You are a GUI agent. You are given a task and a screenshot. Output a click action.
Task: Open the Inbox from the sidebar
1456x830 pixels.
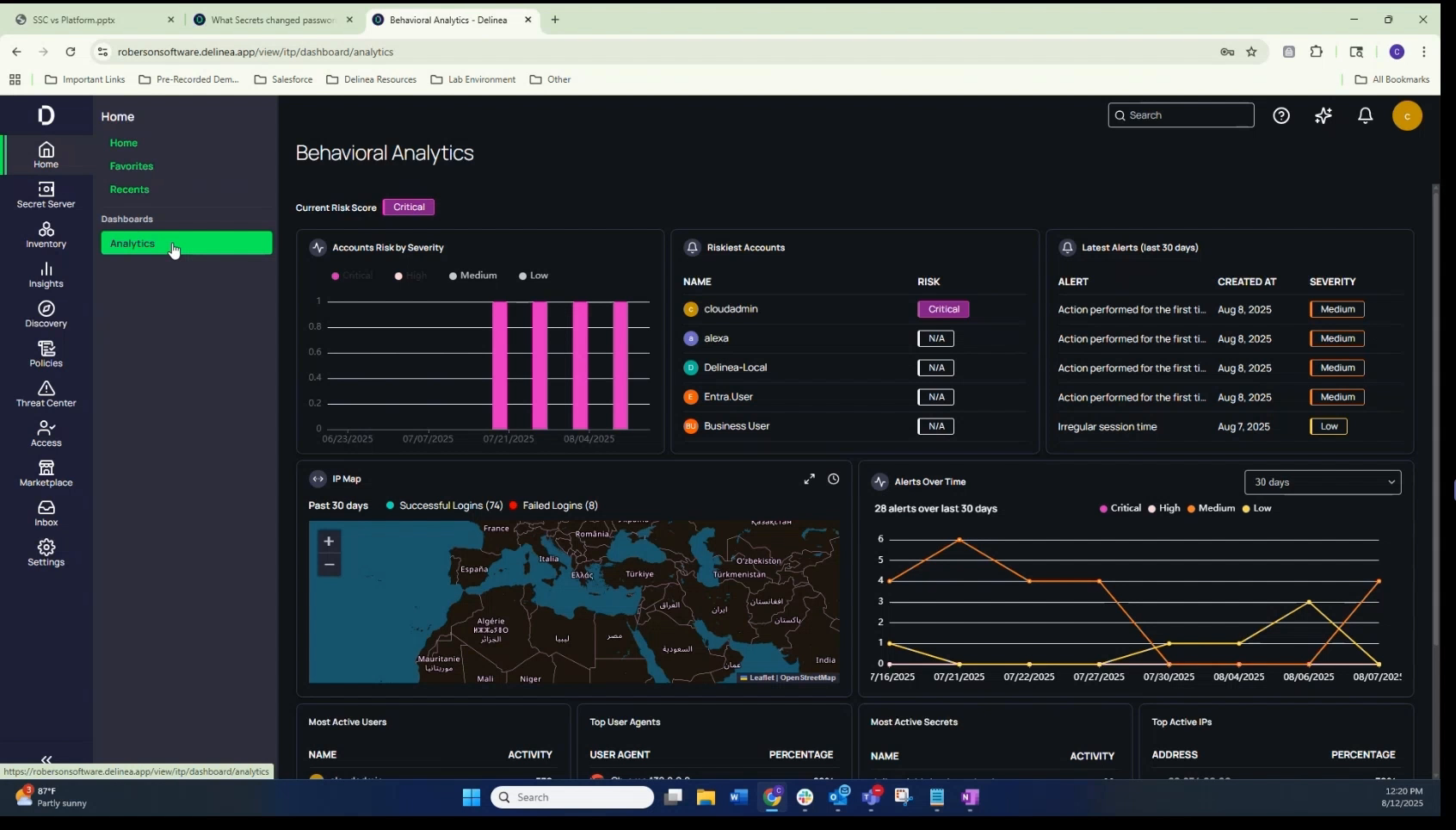coord(46,513)
